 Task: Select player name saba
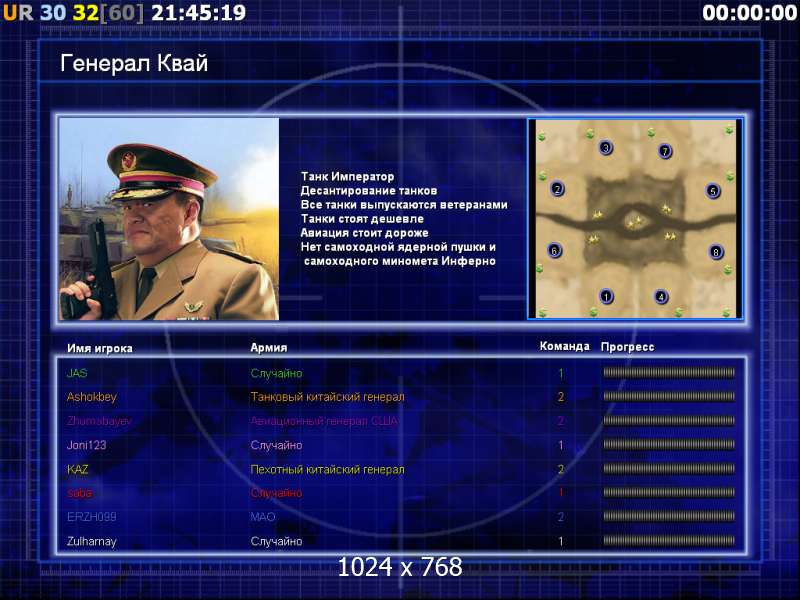click(x=80, y=493)
